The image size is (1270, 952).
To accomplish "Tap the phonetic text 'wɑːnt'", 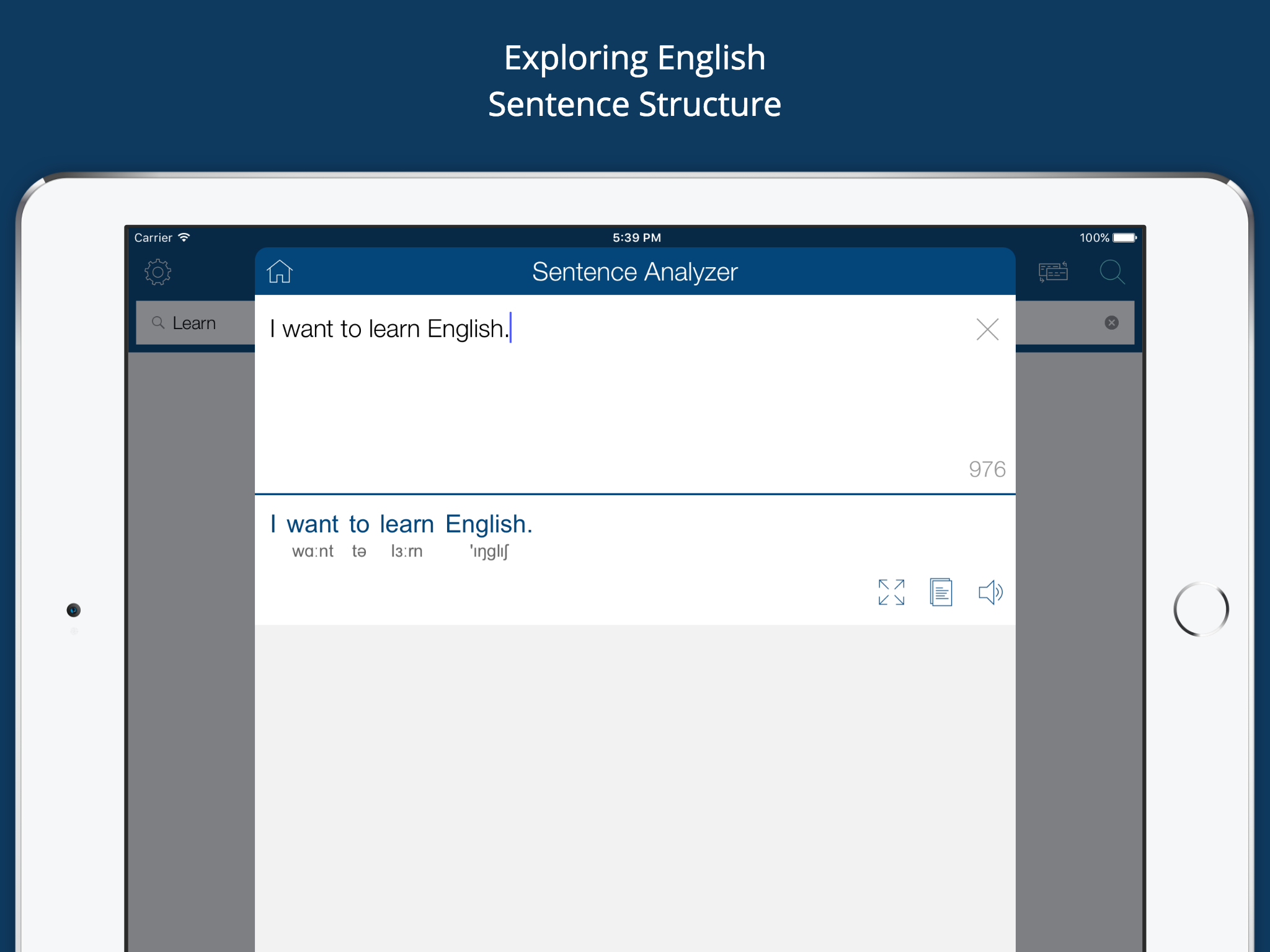I will coord(313,551).
